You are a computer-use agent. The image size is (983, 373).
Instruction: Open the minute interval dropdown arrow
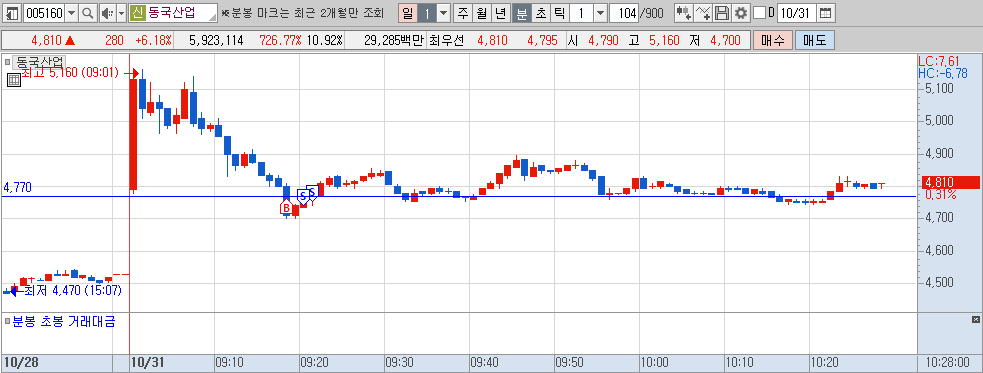[x=600, y=13]
